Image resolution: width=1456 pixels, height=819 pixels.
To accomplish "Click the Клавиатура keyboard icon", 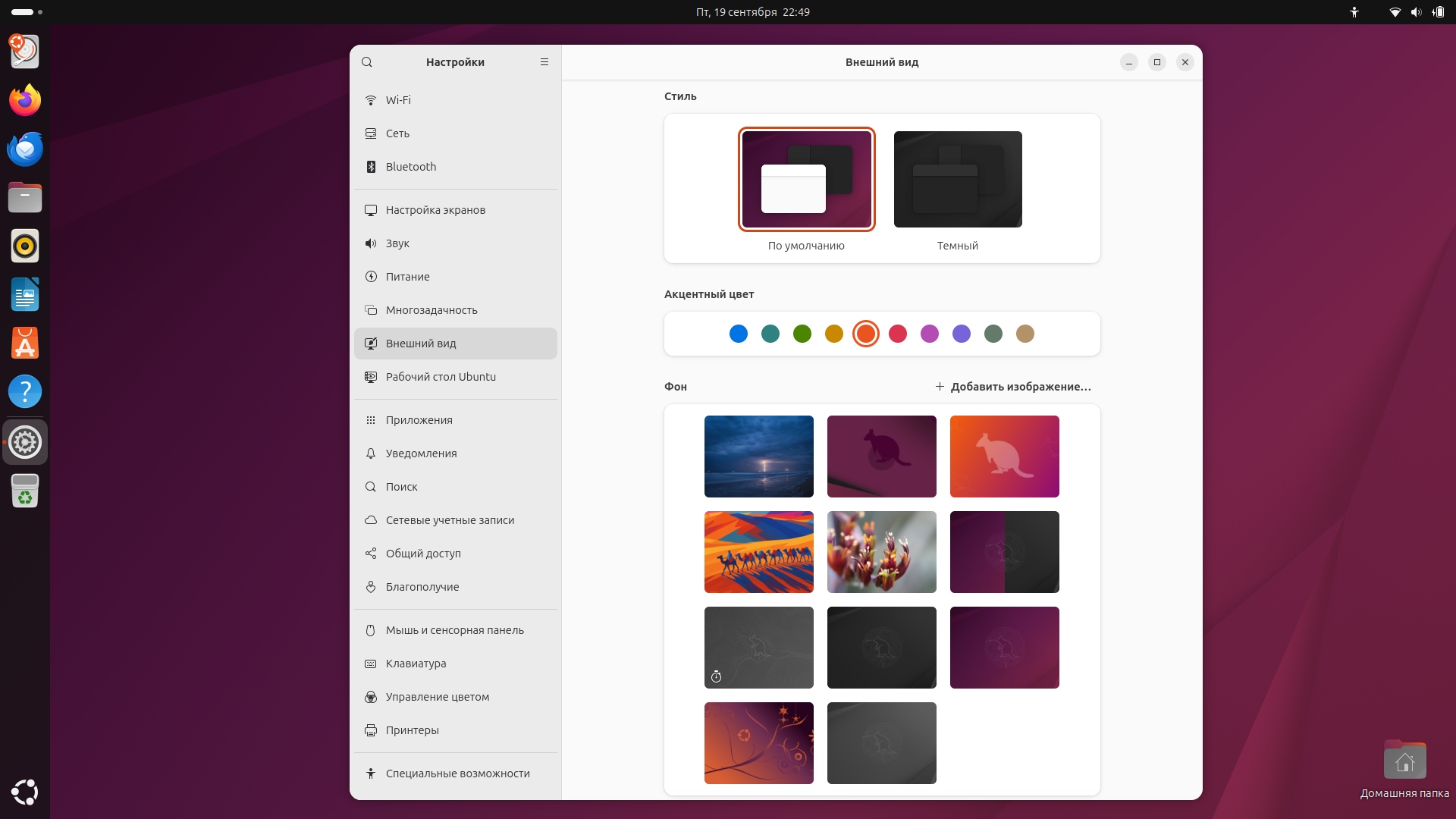I will pyautogui.click(x=371, y=664).
